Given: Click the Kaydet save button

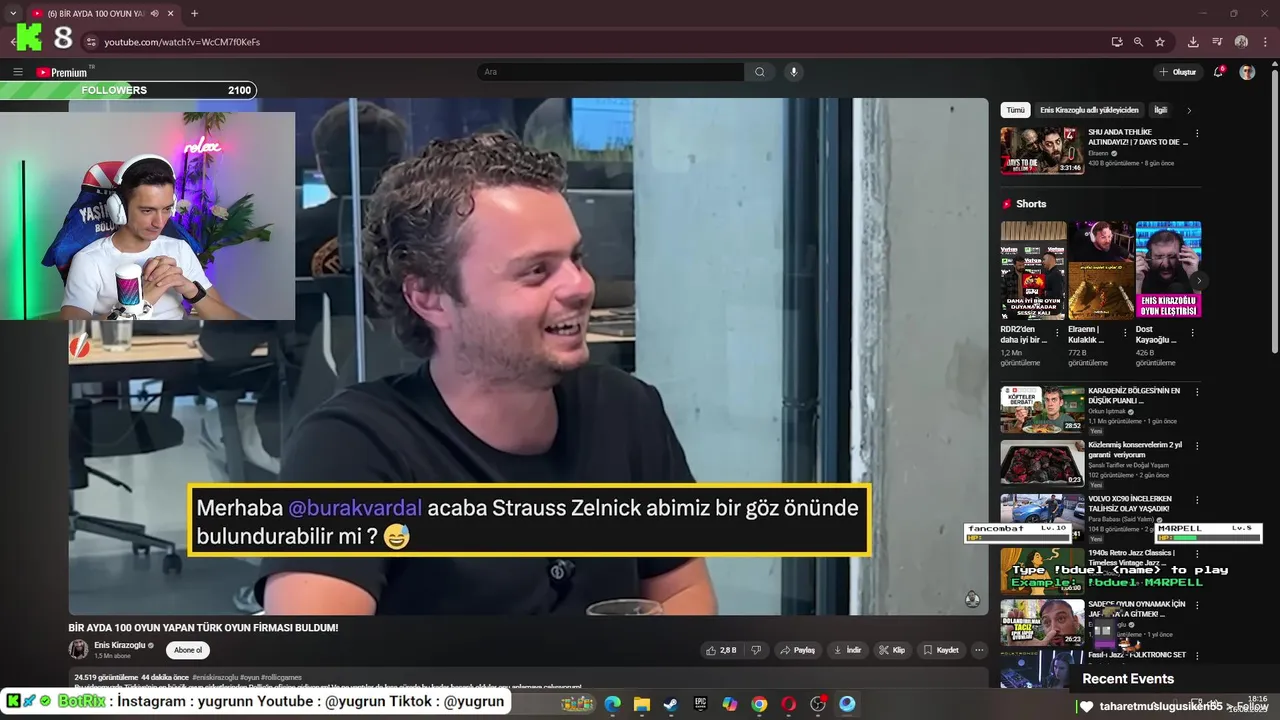Looking at the screenshot, I should [x=941, y=650].
